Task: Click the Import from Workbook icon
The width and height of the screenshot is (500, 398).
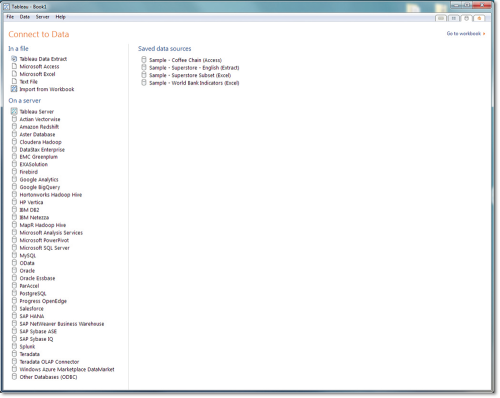Action: tap(14, 89)
